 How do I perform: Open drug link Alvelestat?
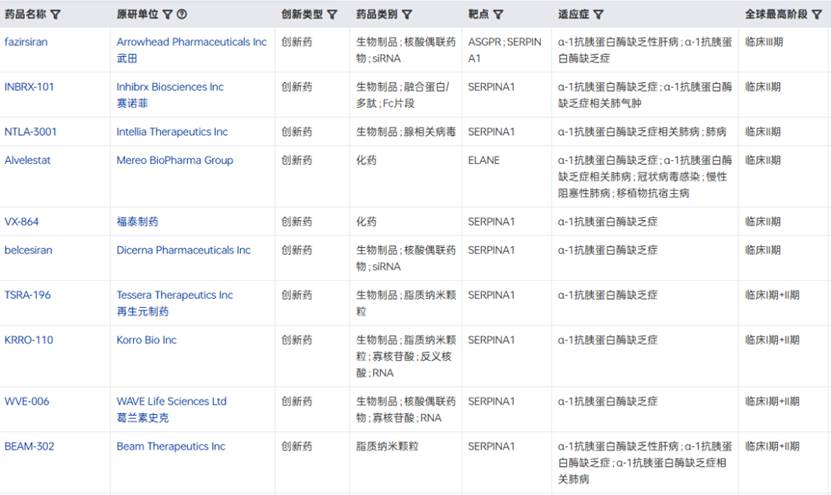tap(28, 160)
